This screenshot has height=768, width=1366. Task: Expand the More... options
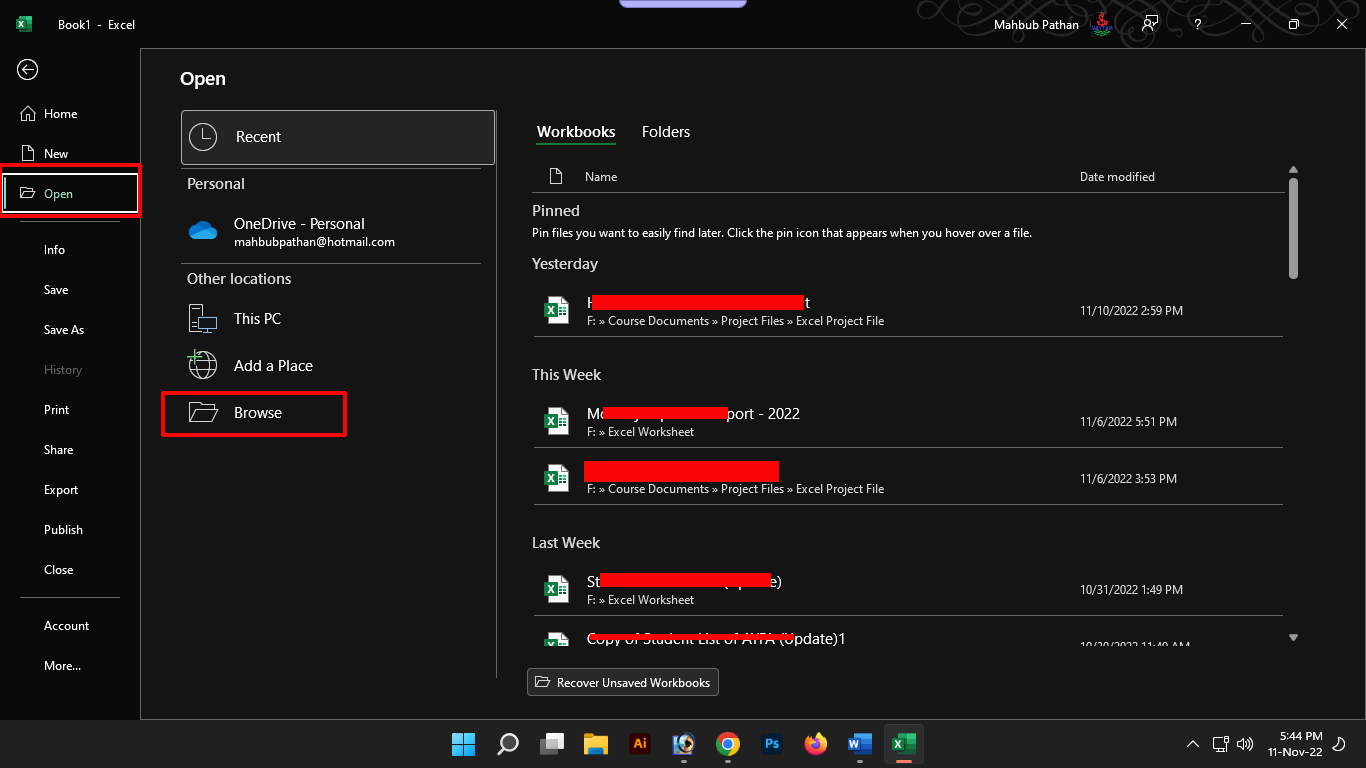(x=62, y=666)
